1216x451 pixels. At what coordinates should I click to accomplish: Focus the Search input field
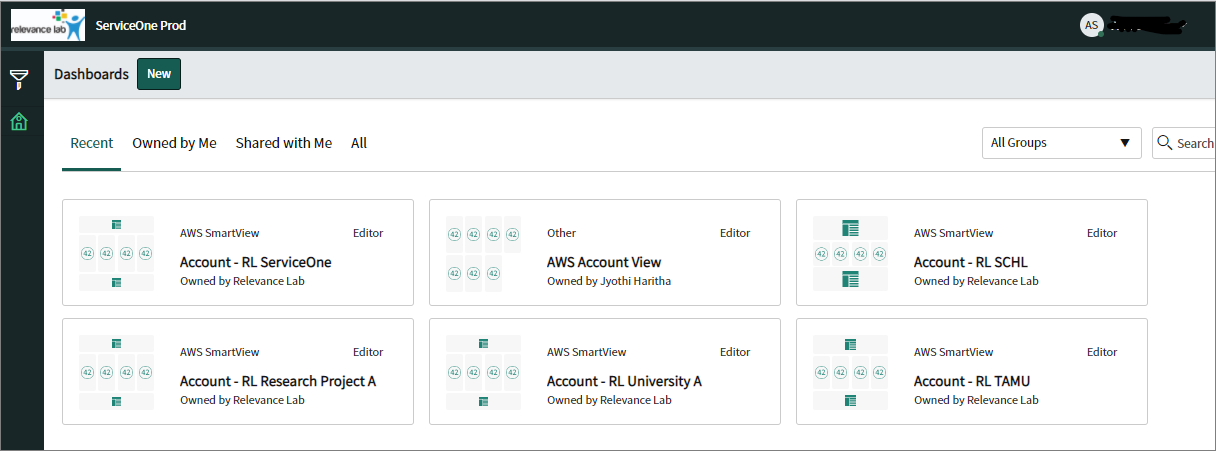click(x=1184, y=143)
